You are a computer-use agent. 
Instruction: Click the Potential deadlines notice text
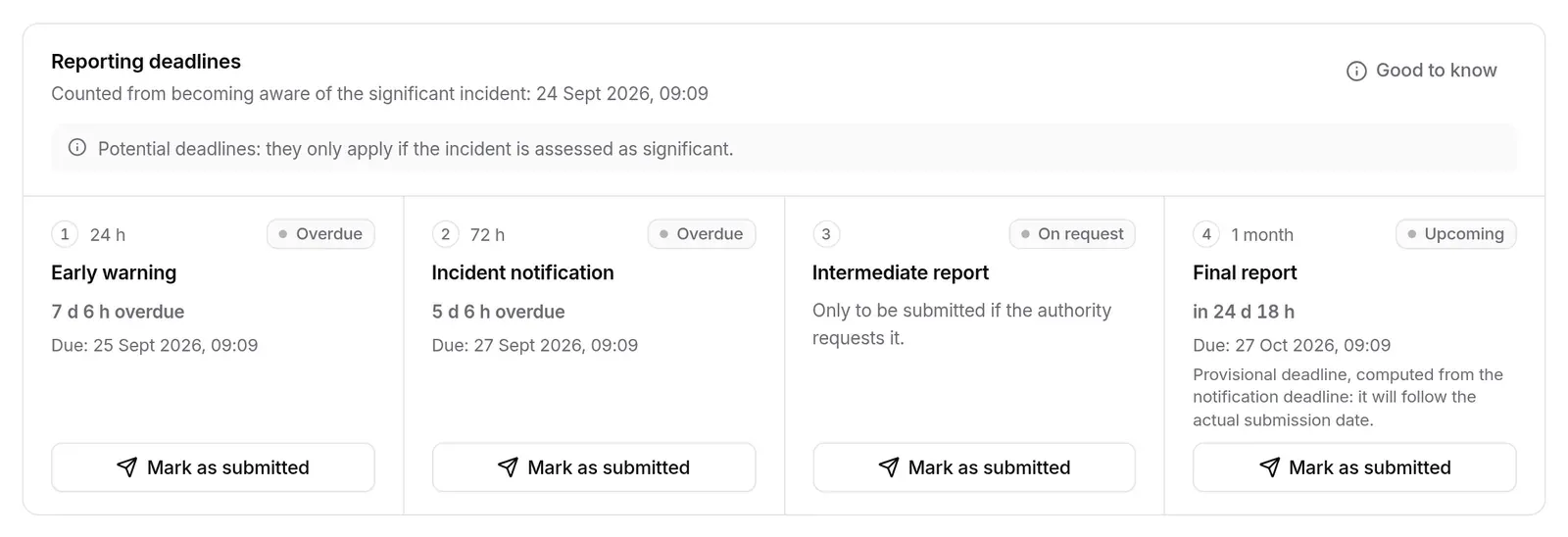click(416, 149)
